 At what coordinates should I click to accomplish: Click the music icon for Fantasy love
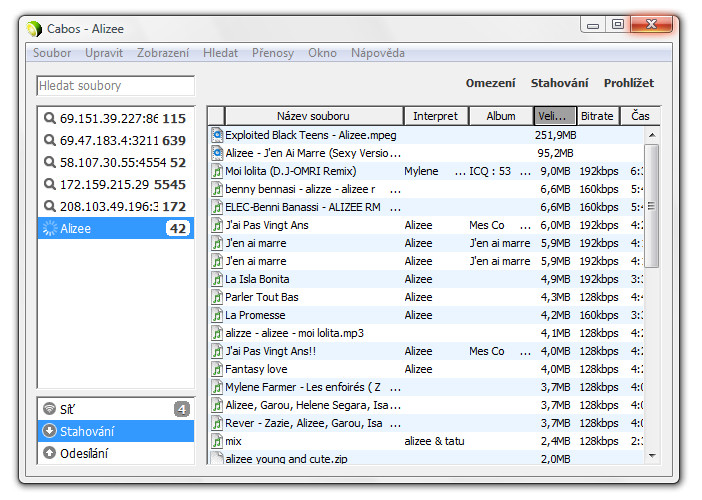pyautogui.click(x=217, y=369)
